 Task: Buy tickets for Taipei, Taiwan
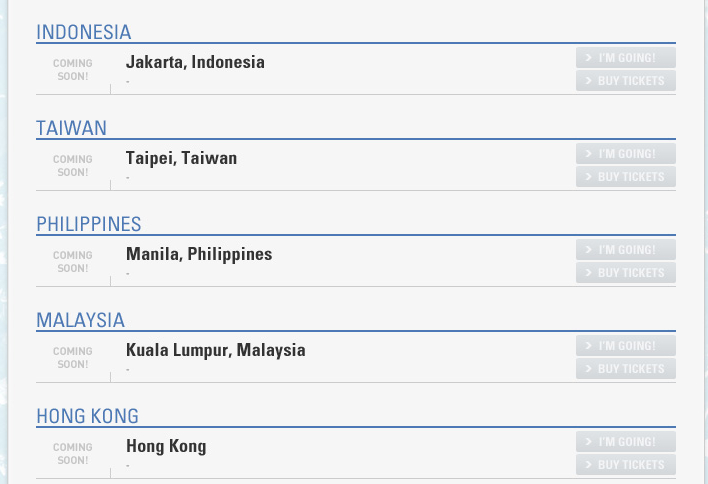(626, 177)
